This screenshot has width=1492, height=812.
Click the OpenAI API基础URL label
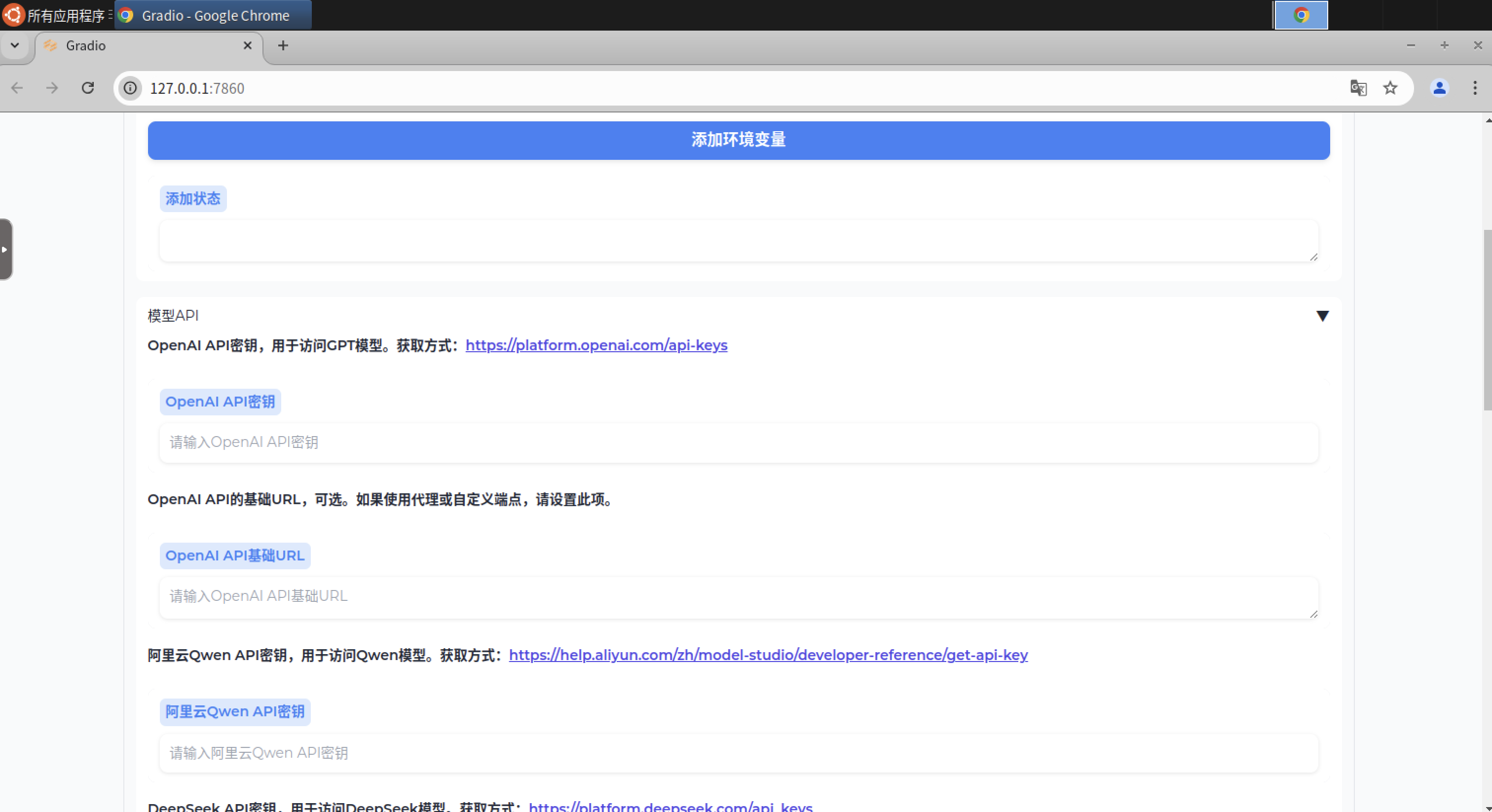[x=234, y=556]
